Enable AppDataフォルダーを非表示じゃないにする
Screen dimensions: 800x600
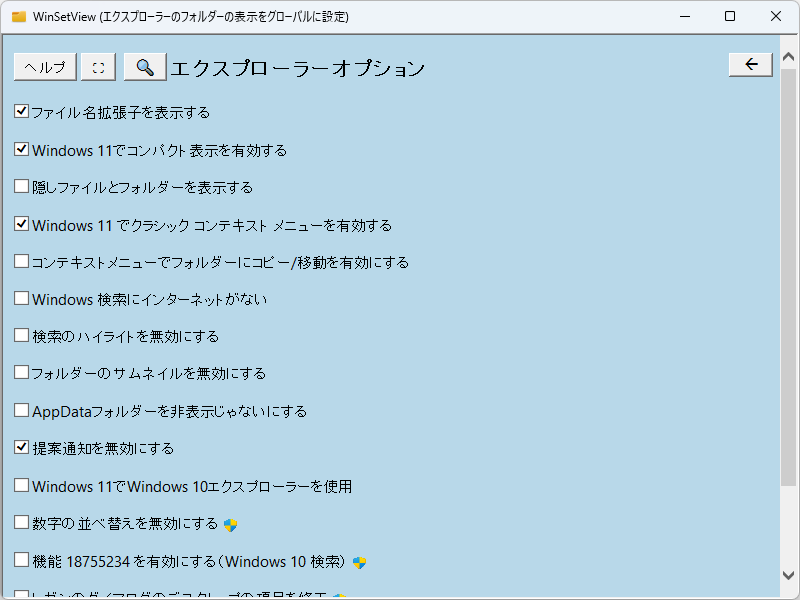tap(21, 410)
